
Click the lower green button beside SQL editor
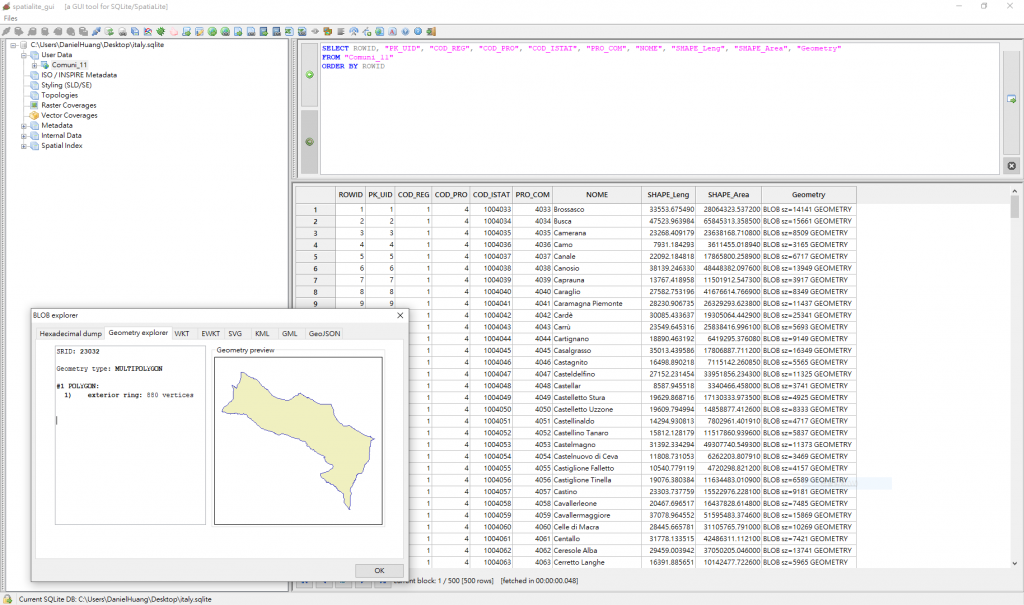310,142
